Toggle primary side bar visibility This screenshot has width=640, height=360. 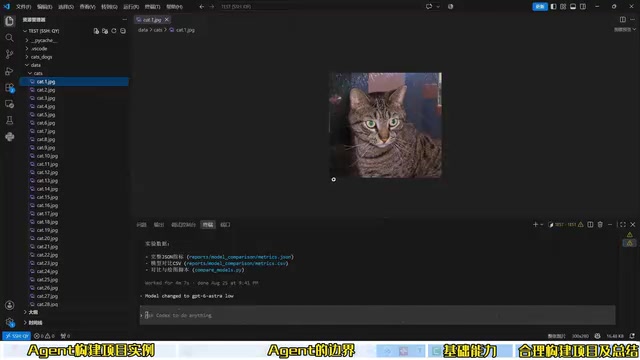553,7
